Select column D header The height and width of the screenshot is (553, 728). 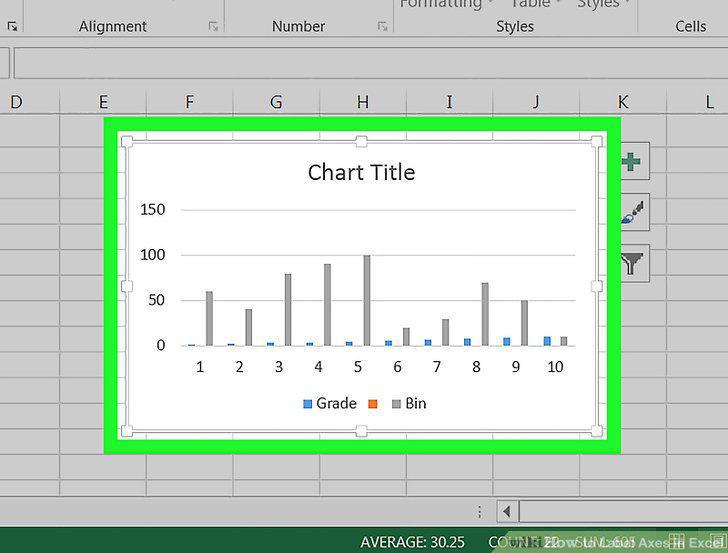pos(17,102)
